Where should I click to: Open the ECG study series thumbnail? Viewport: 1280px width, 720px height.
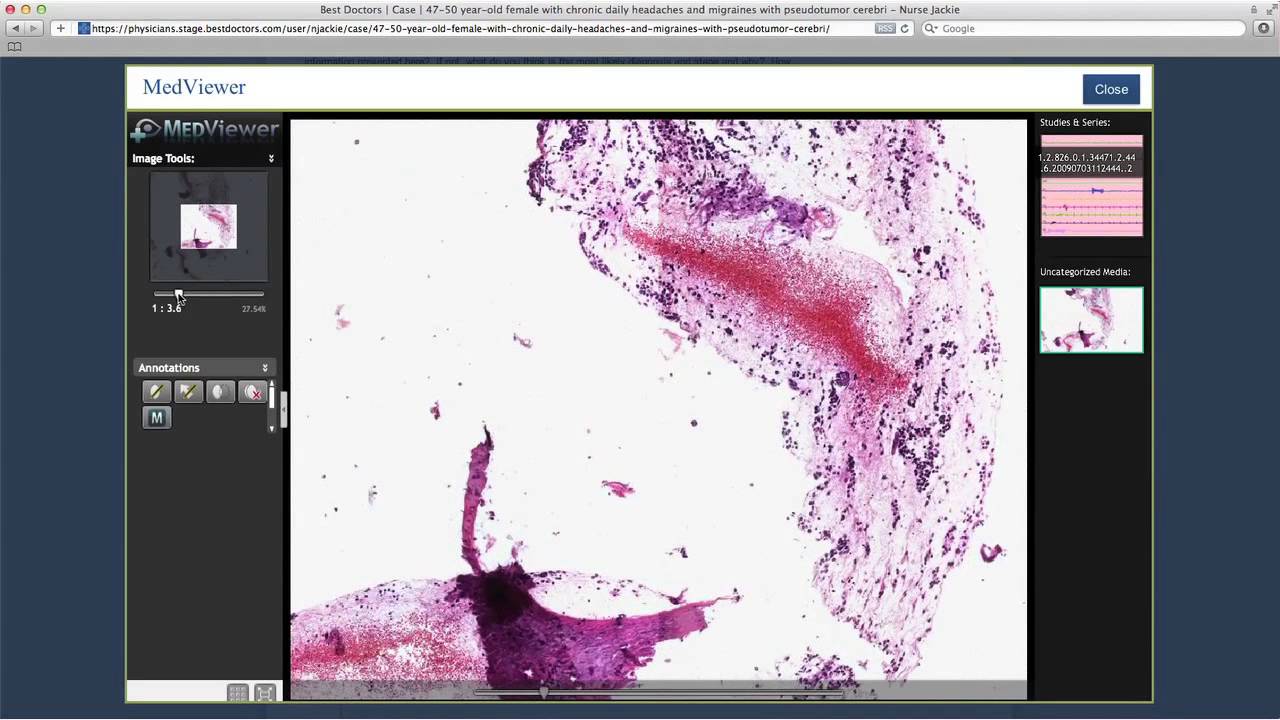click(x=1091, y=186)
